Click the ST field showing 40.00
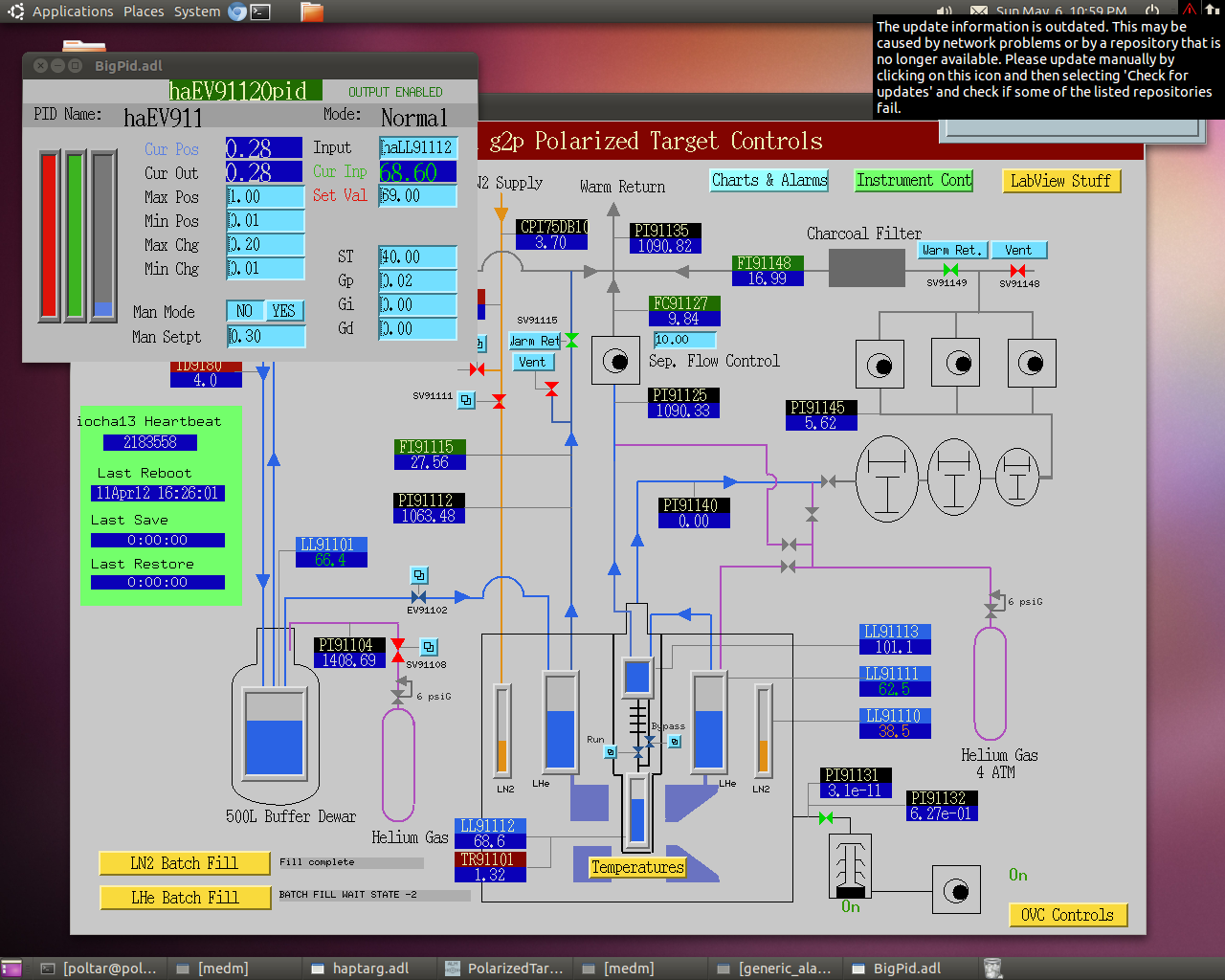1225x980 pixels. tap(417, 256)
